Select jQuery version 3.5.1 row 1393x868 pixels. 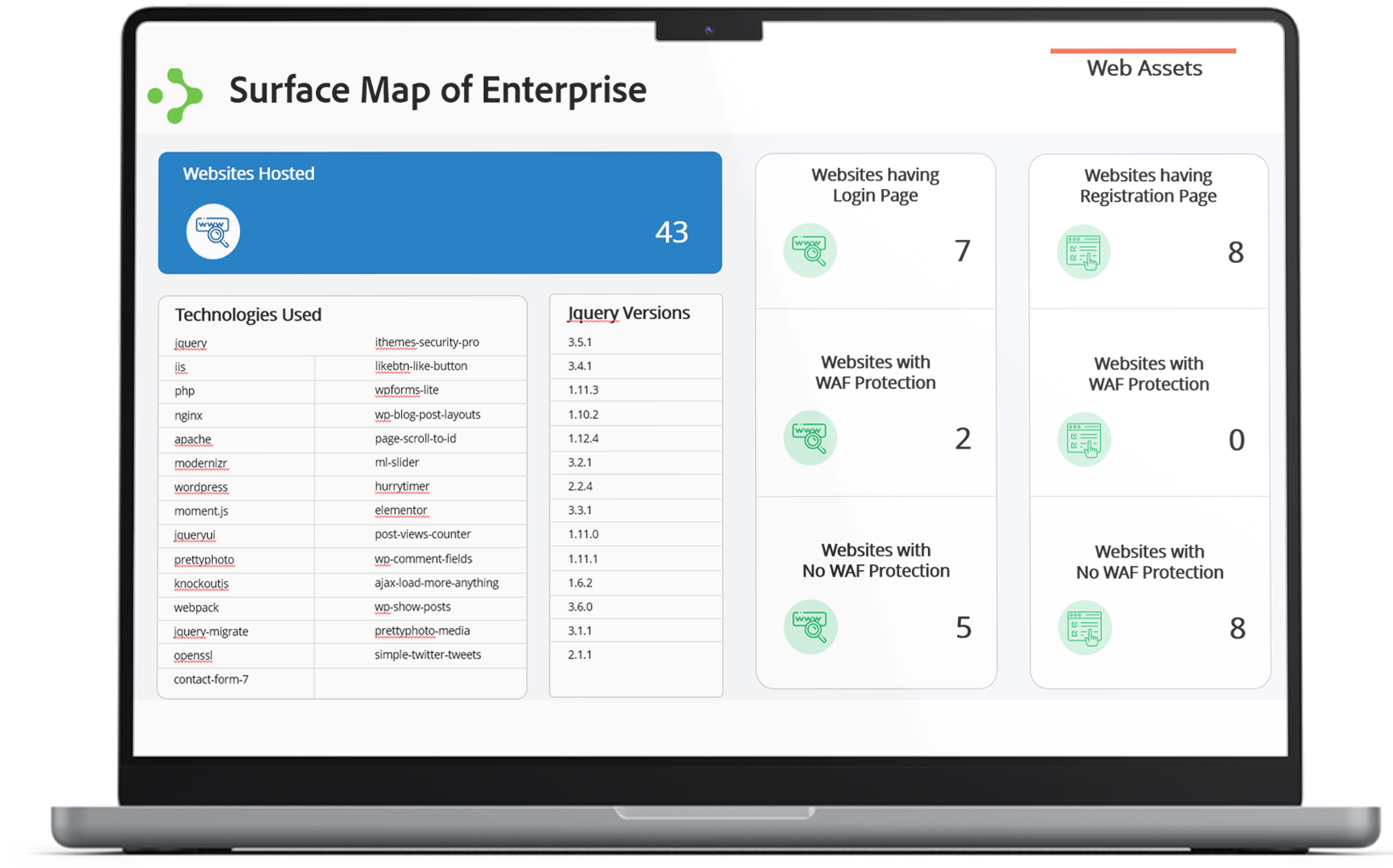[x=580, y=342]
